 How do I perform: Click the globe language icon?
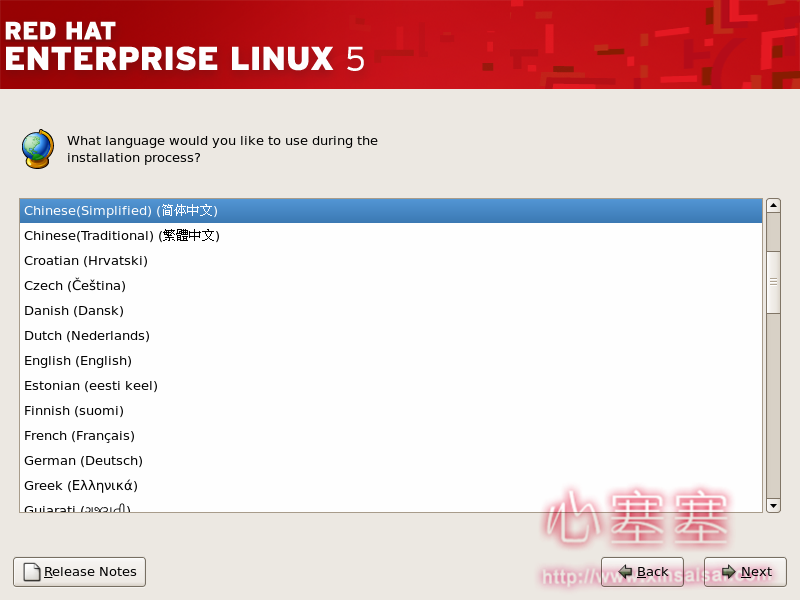click(x=38, y=149)
